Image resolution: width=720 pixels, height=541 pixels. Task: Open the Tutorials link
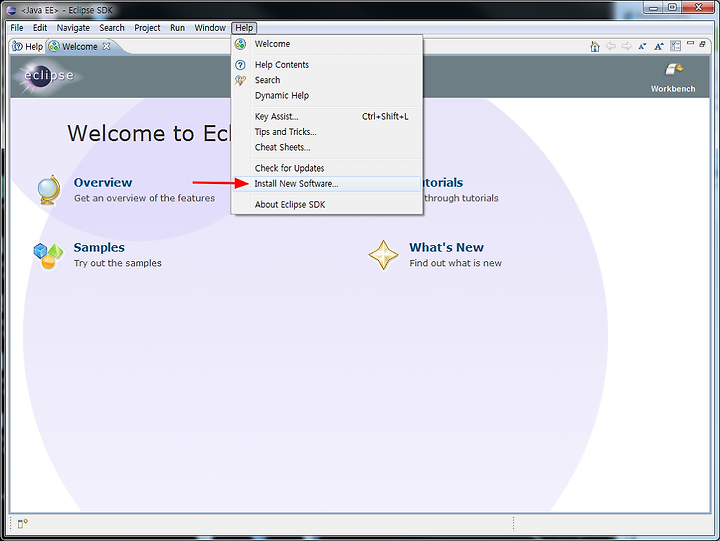point(443,183)
